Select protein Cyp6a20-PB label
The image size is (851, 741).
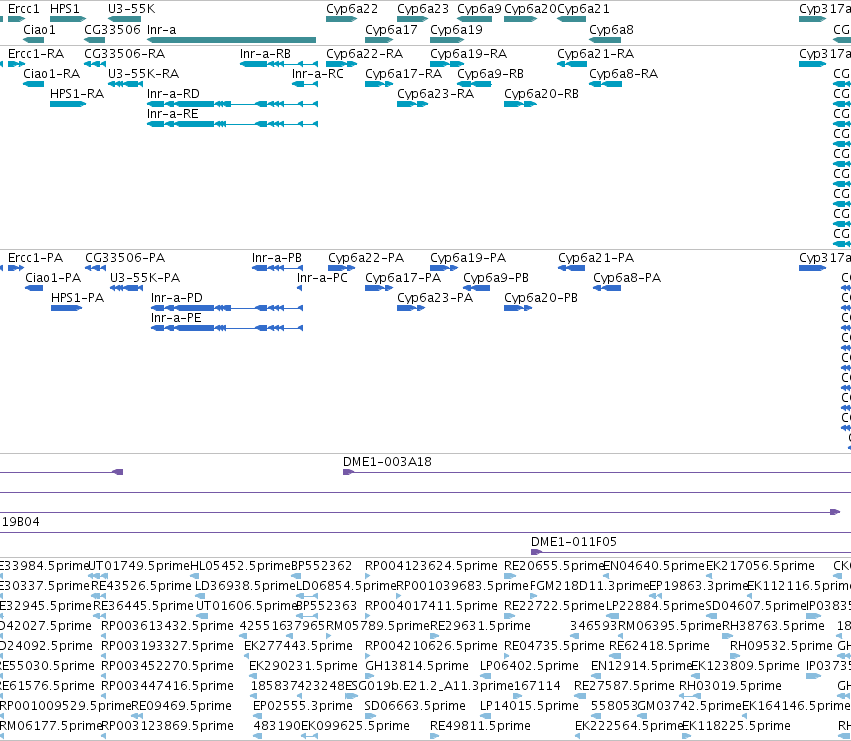tap(541, 297)
